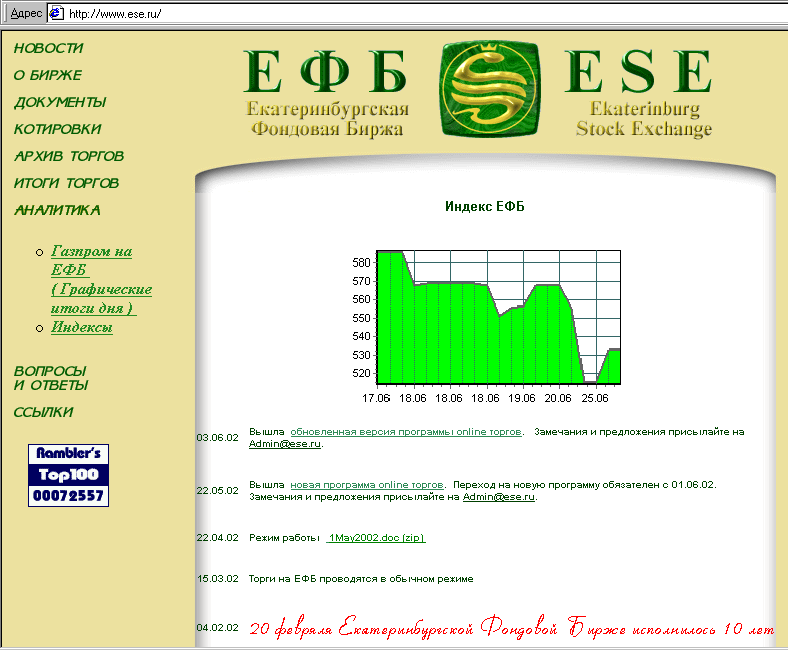Viewport: 788px width, 650px height.
Task: Go to ССЫЛКИ section
Action: (x=43, y=412)
